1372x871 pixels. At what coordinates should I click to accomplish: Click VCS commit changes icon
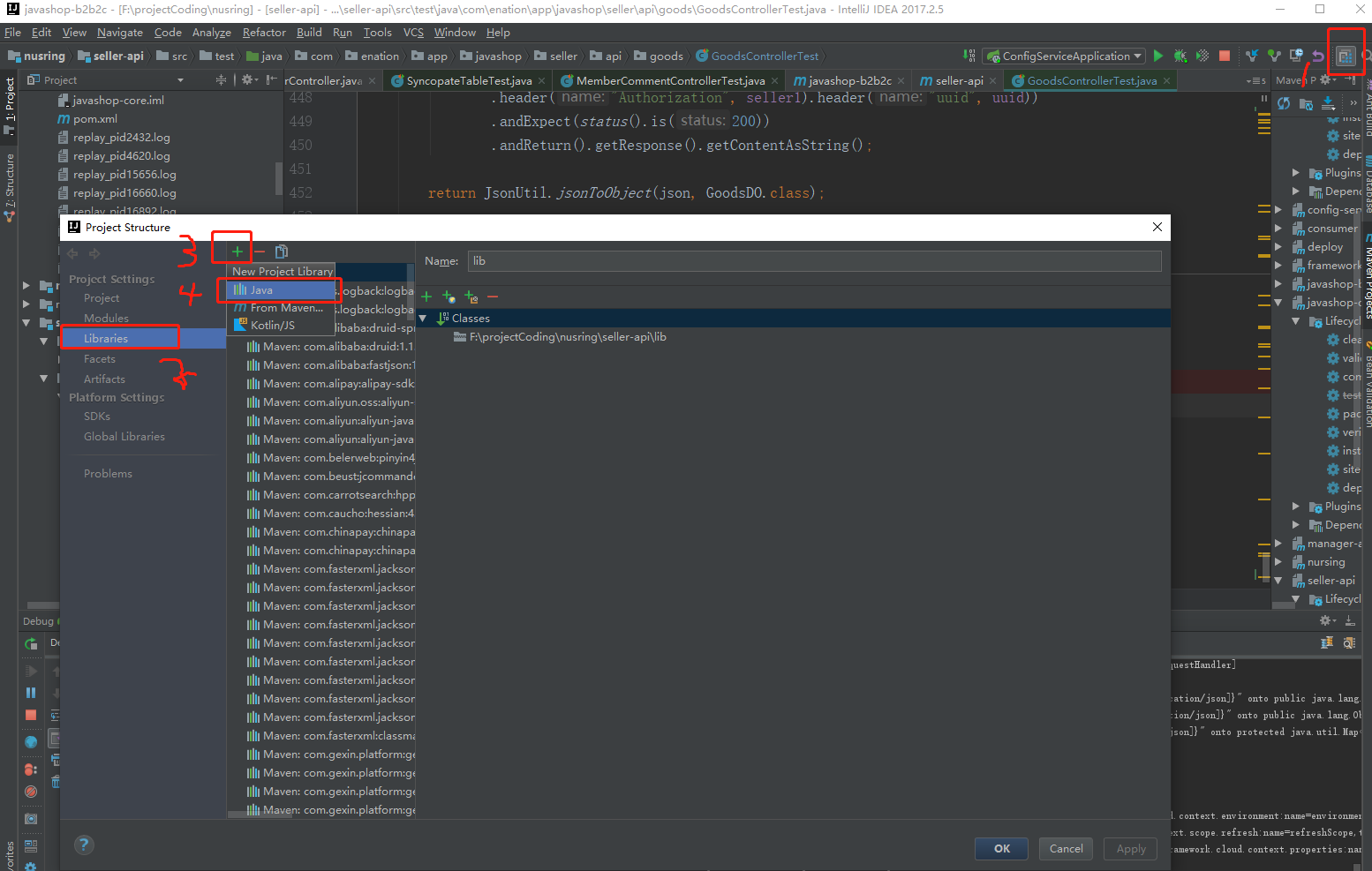(1274, 56)
